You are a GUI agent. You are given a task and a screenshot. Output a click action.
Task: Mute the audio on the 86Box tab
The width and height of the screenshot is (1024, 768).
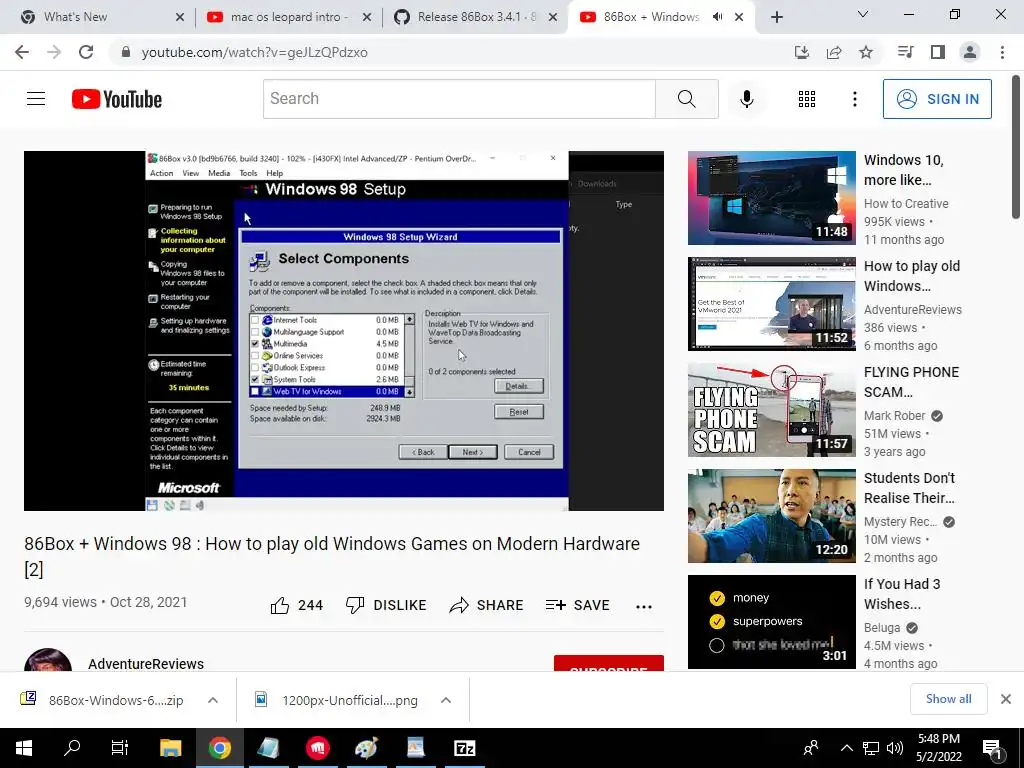[718, 17]
